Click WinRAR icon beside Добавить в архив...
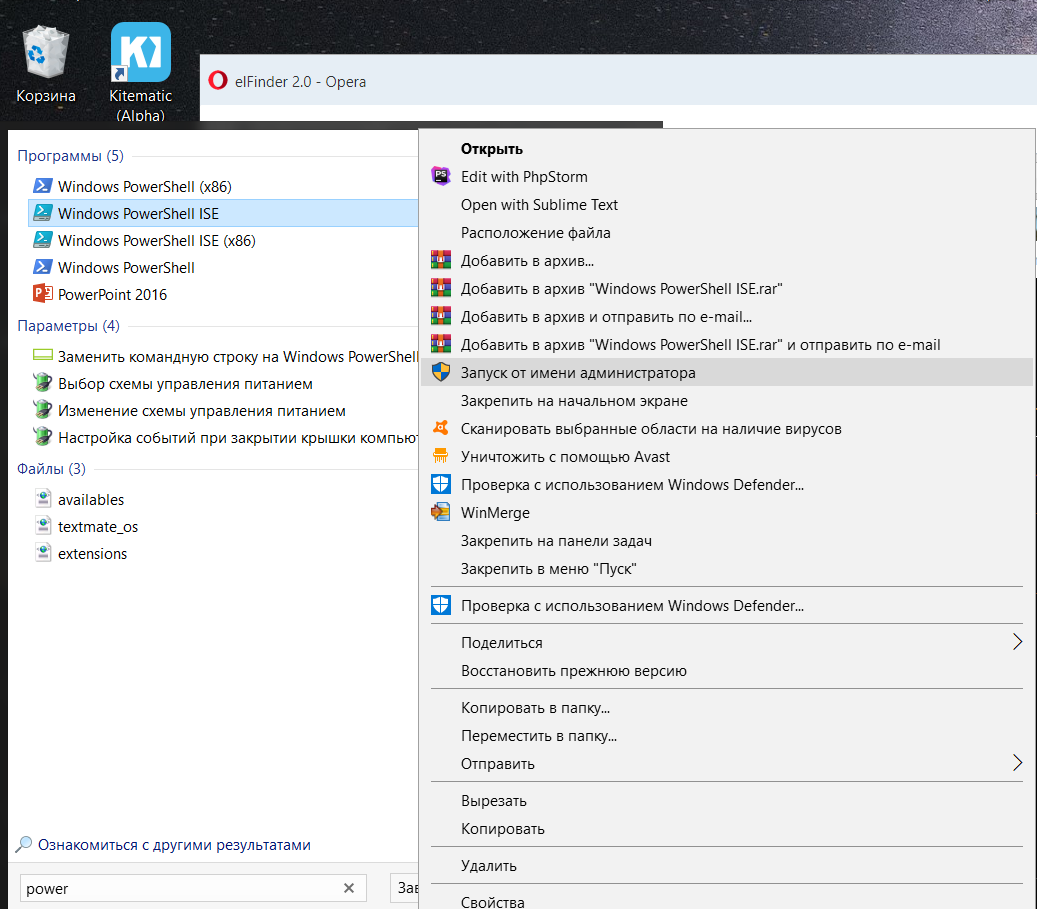Image resolution: width=1037 pixels, height=909 pixels. click(440, 260)
